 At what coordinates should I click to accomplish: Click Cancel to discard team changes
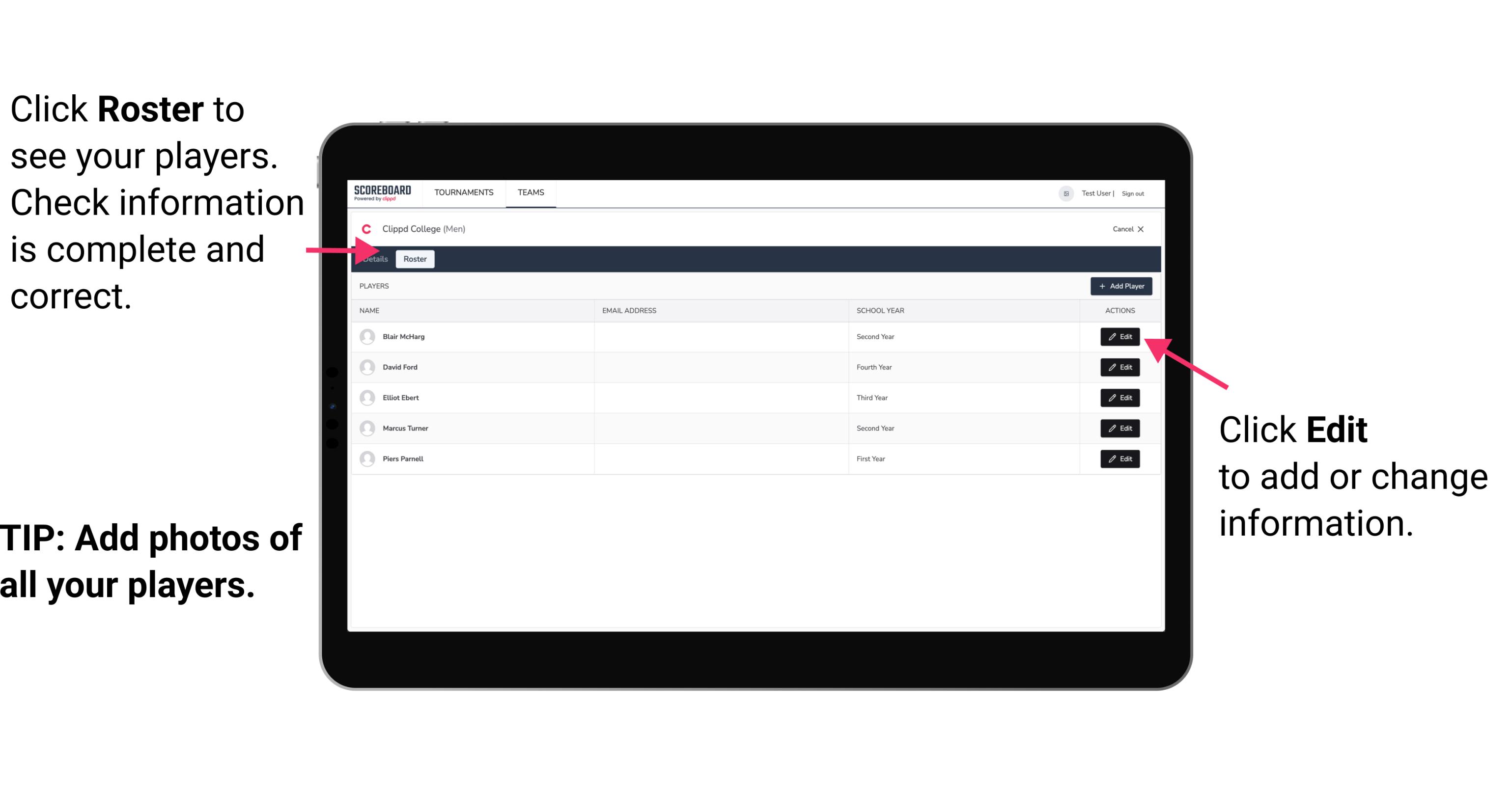(x=1127, y=228)
